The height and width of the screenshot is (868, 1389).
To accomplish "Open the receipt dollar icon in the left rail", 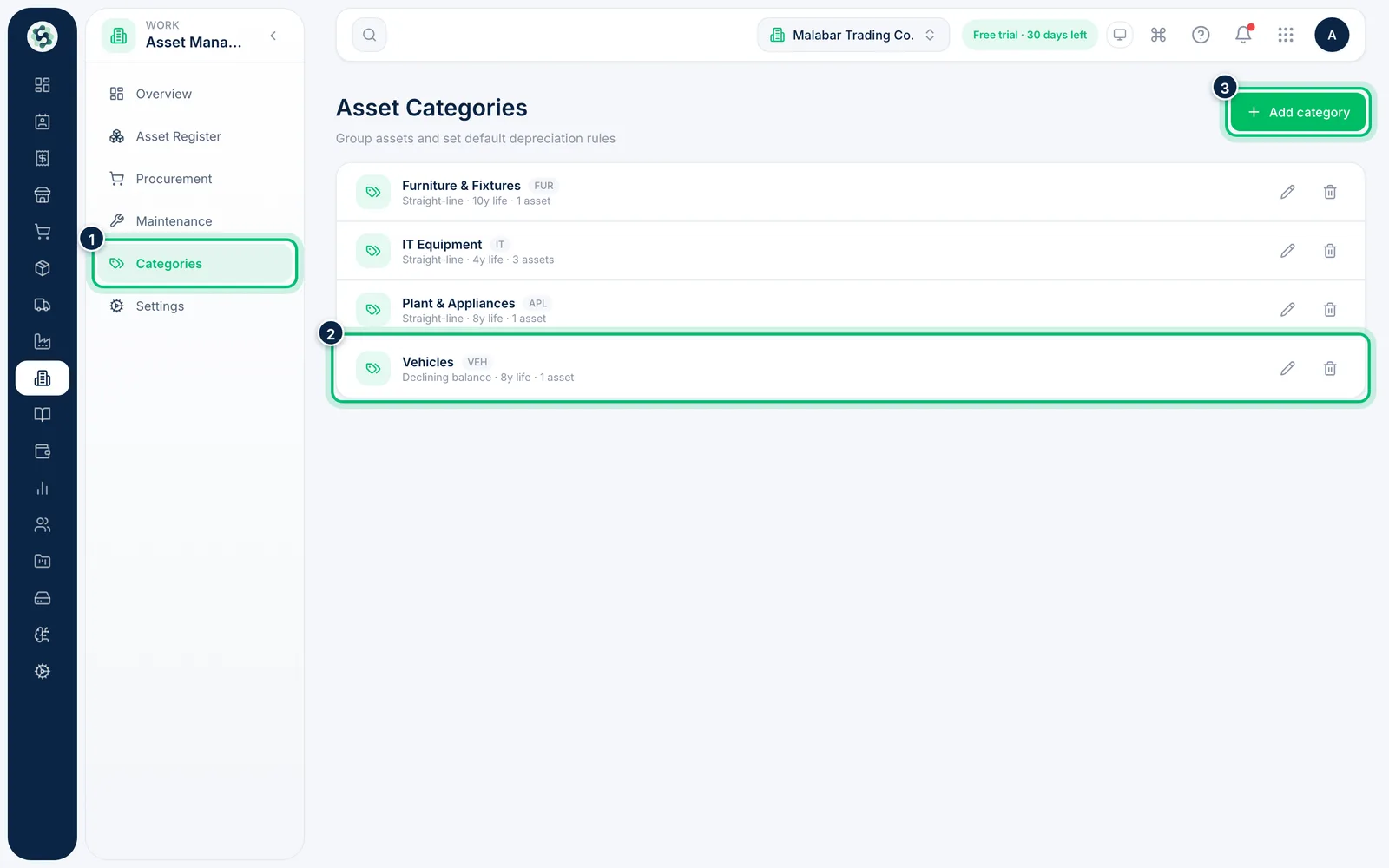I will click(42, 158).
